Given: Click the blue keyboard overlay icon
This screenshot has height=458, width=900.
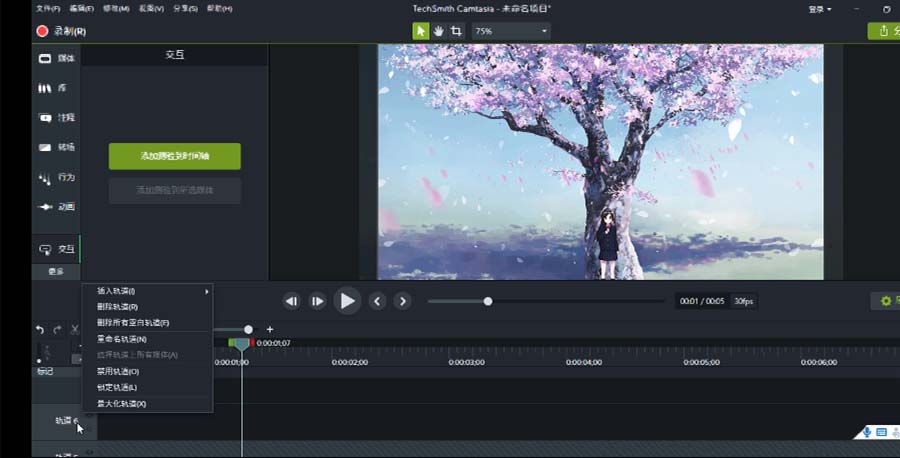Looking at the screenshot, I should coord(882,432).
